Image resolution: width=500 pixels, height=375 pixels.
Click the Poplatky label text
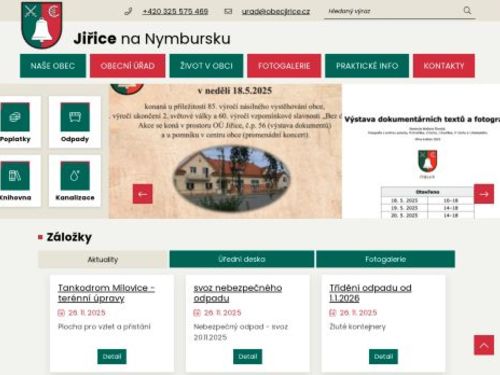coord(15,139)
